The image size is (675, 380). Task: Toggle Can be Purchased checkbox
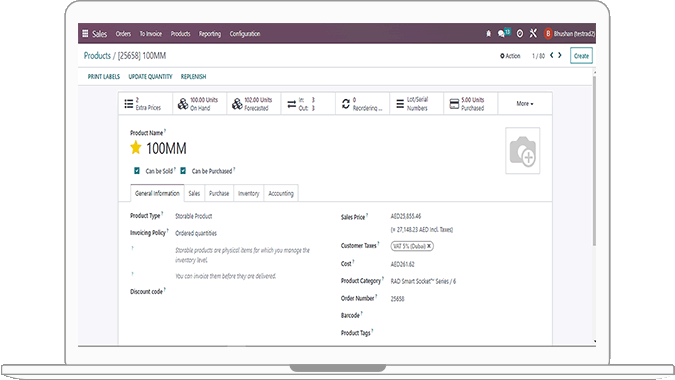183,171
